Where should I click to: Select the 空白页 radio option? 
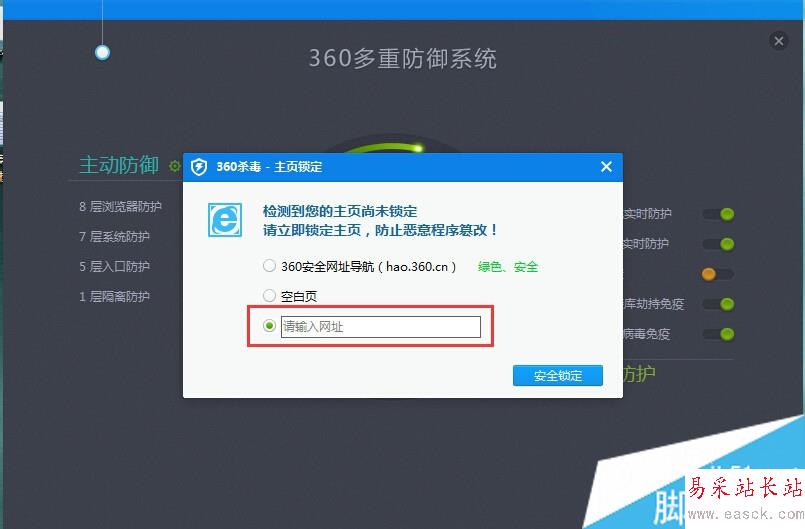270,295
